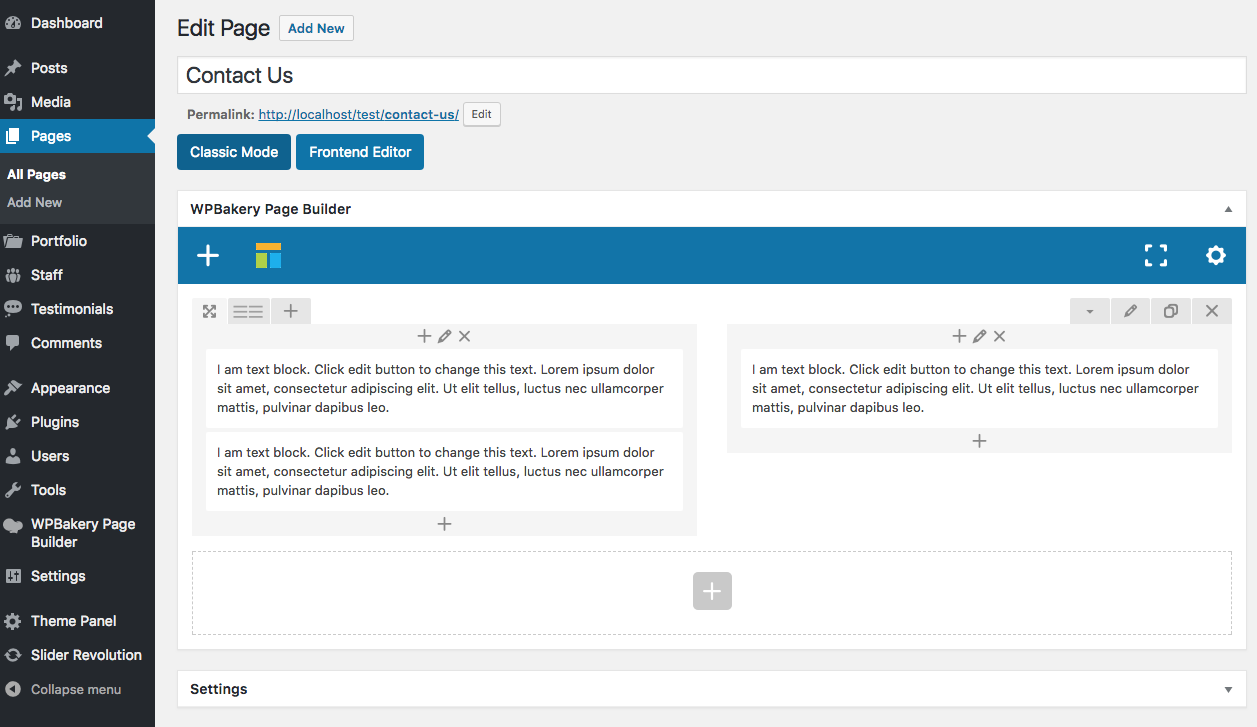Switch to Classic Mode
The width and height of the screenshot is (1257, 727).
(x=234, y=152)
